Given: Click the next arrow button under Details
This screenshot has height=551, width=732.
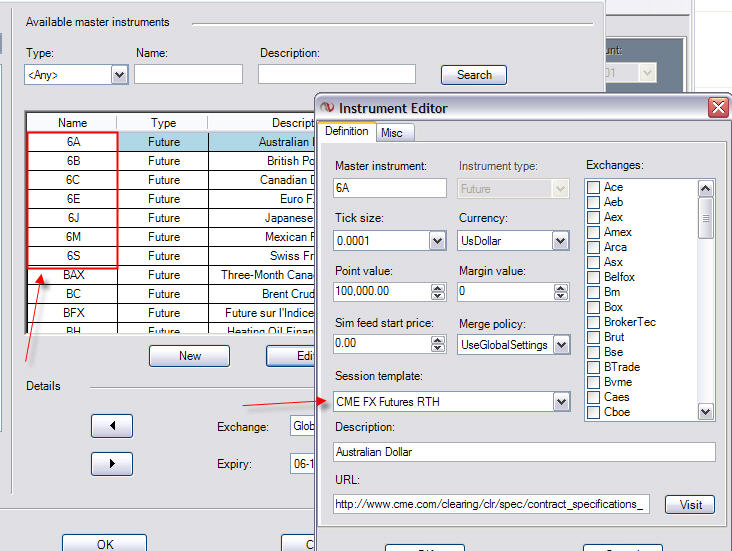Looking at the screenshot, I should (112, 464).
